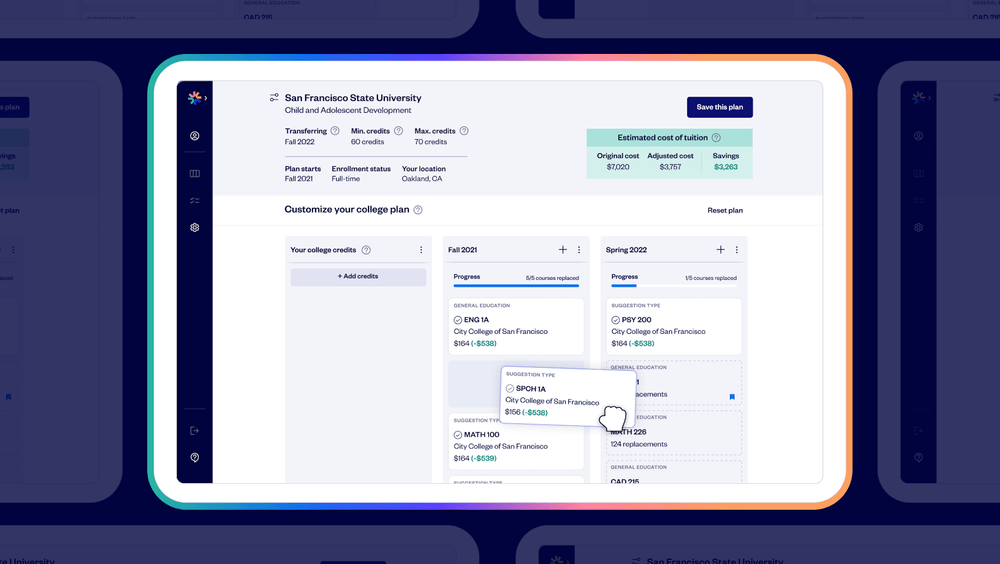
Task: Open the checklist icon in sidebar
Action: click(195, 200)
